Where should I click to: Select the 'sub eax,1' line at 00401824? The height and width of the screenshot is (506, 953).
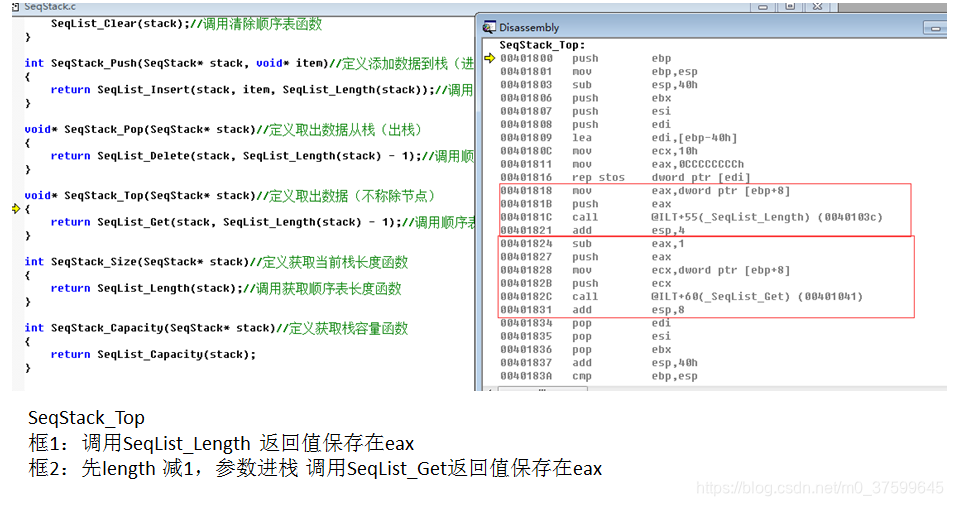(593, 244)
